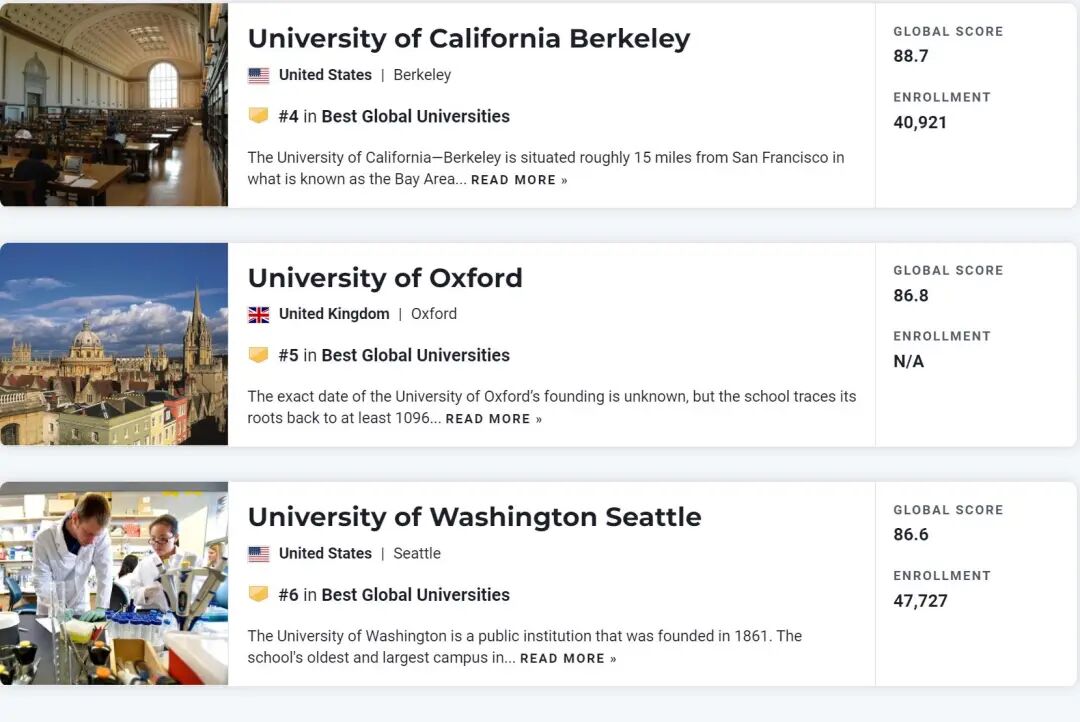Click the US flag icon under Washington Seattle
The height and width of the screenshot is (722, 1080).
pos(258,553)
